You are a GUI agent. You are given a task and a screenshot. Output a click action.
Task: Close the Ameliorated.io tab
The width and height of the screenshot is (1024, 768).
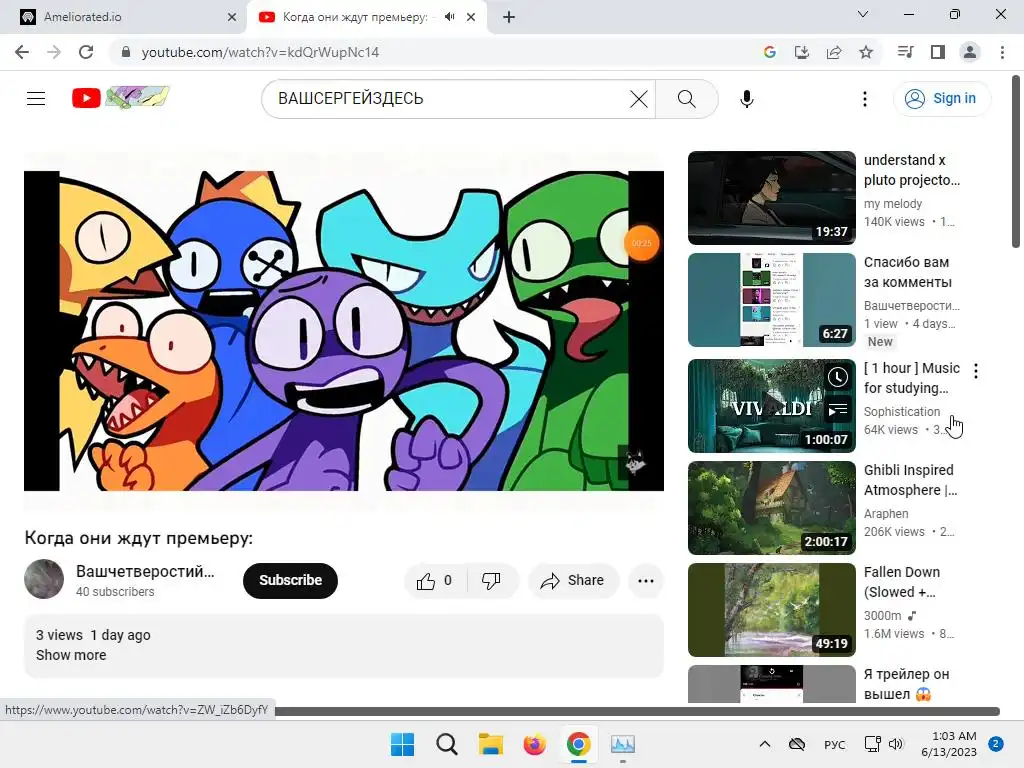pyautogui.click(x=232, y=17)
